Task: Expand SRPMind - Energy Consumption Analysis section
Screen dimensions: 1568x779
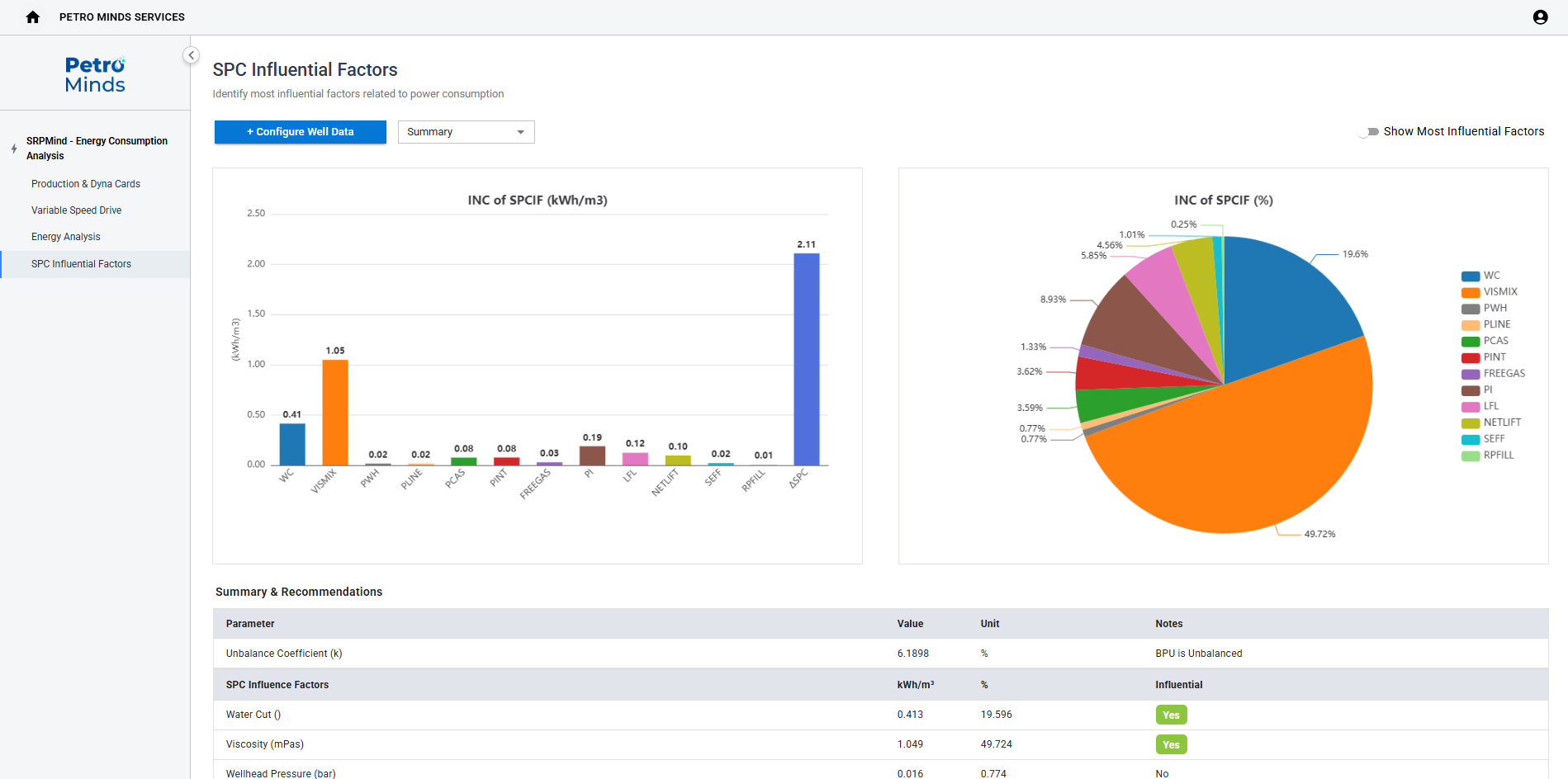Action: point(97,149)
